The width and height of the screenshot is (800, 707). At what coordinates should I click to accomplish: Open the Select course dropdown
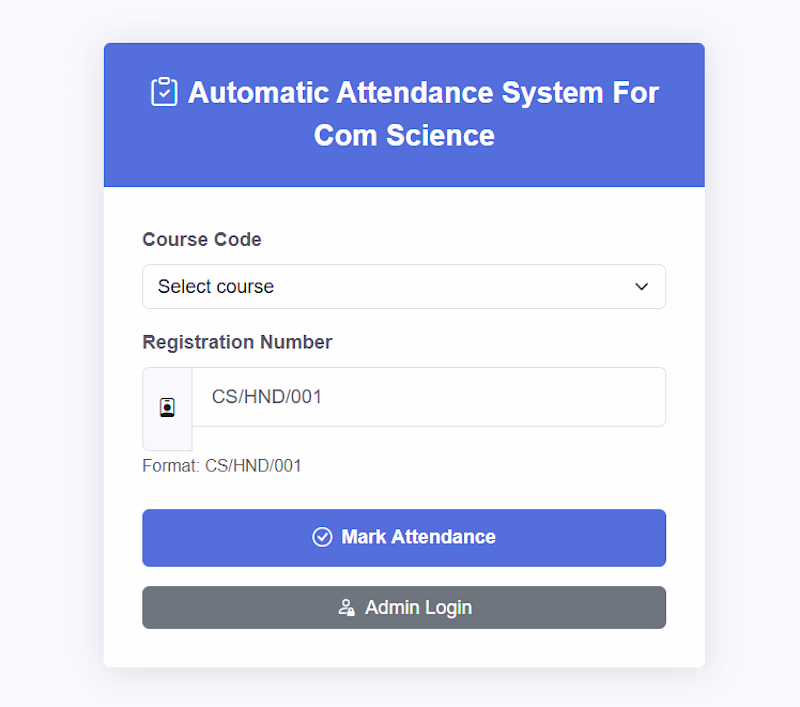[x=403, y=287]
